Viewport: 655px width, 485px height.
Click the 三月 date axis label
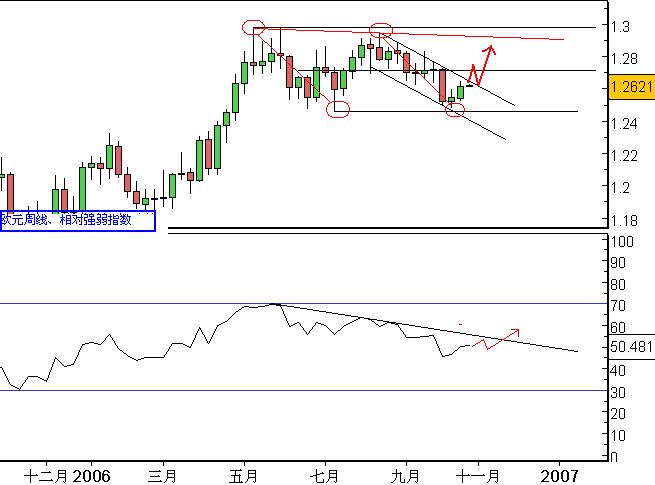pyautogui.click(x=162, y=476)
